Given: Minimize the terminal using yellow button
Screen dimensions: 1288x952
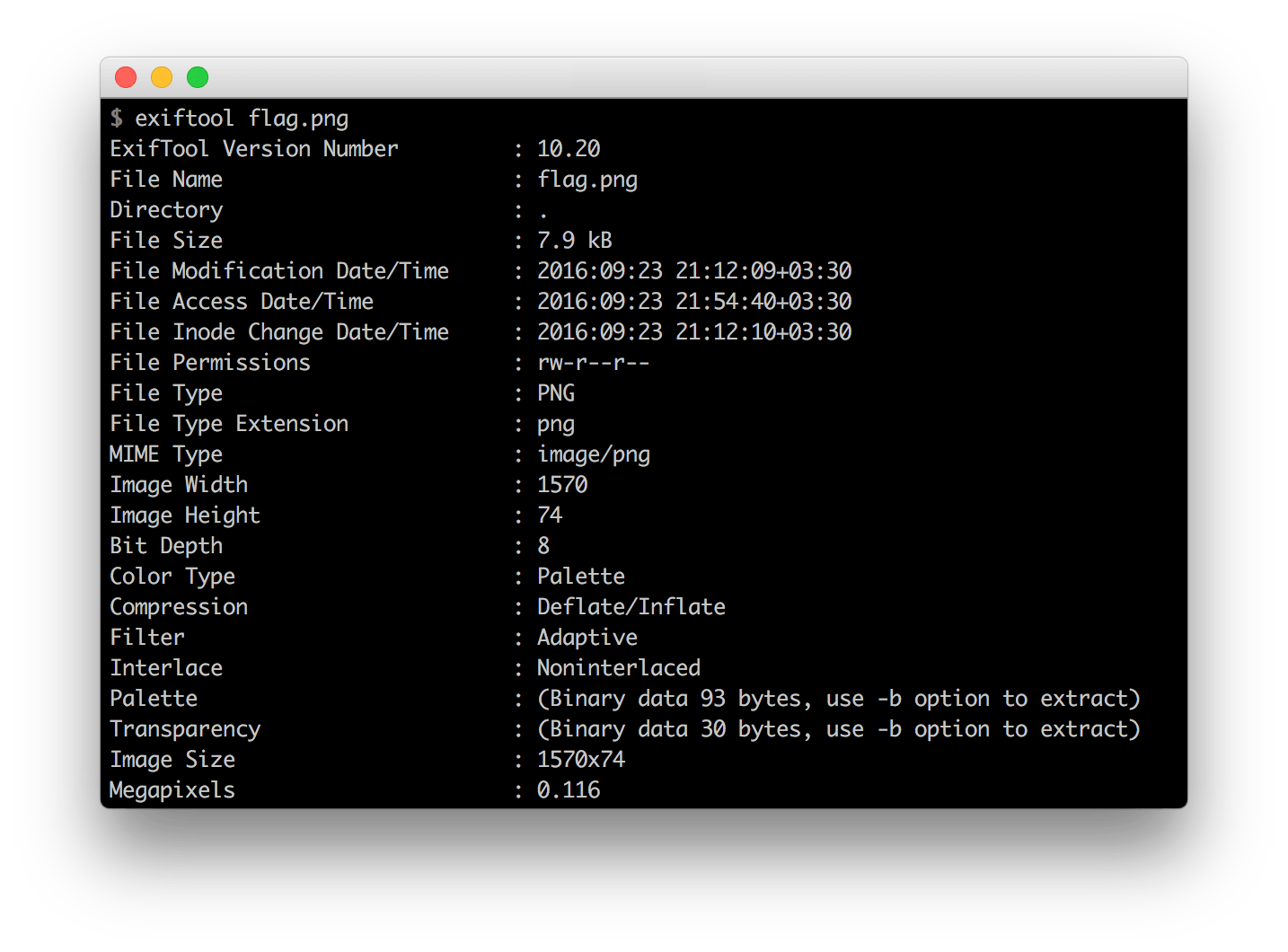Looking at the screenshot, I should coord(162,78).
